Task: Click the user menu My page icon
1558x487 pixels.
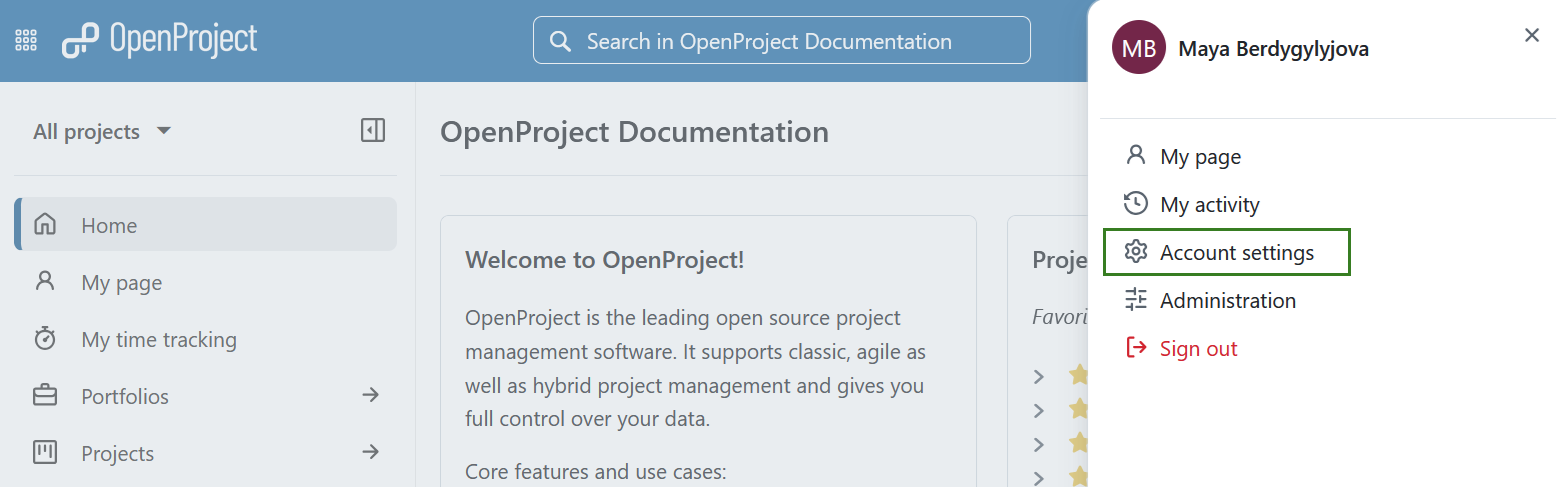Action: tap(1135, 155)
